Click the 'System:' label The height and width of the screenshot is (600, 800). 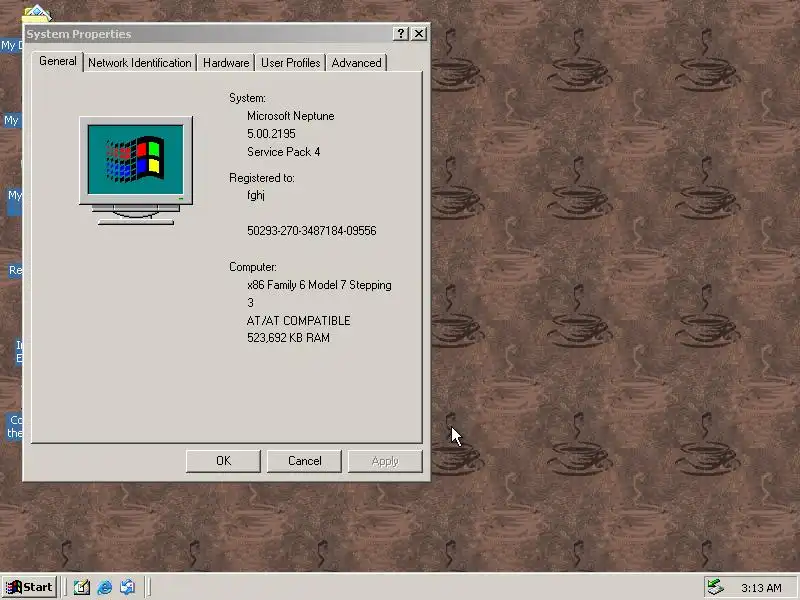[247, 98]
